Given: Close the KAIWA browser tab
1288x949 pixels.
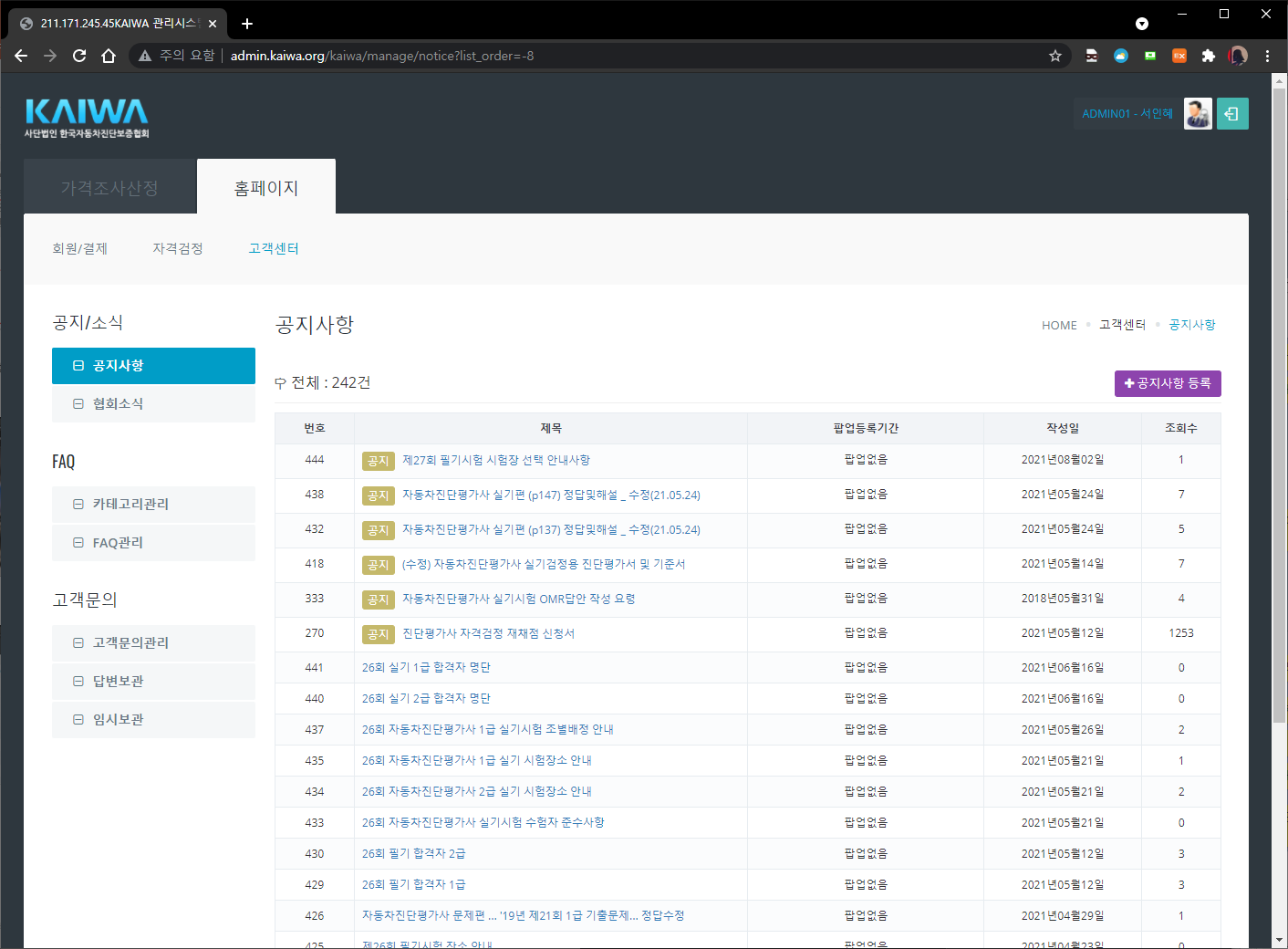Looking at the screenshot, I should click(x=213, y=24).
